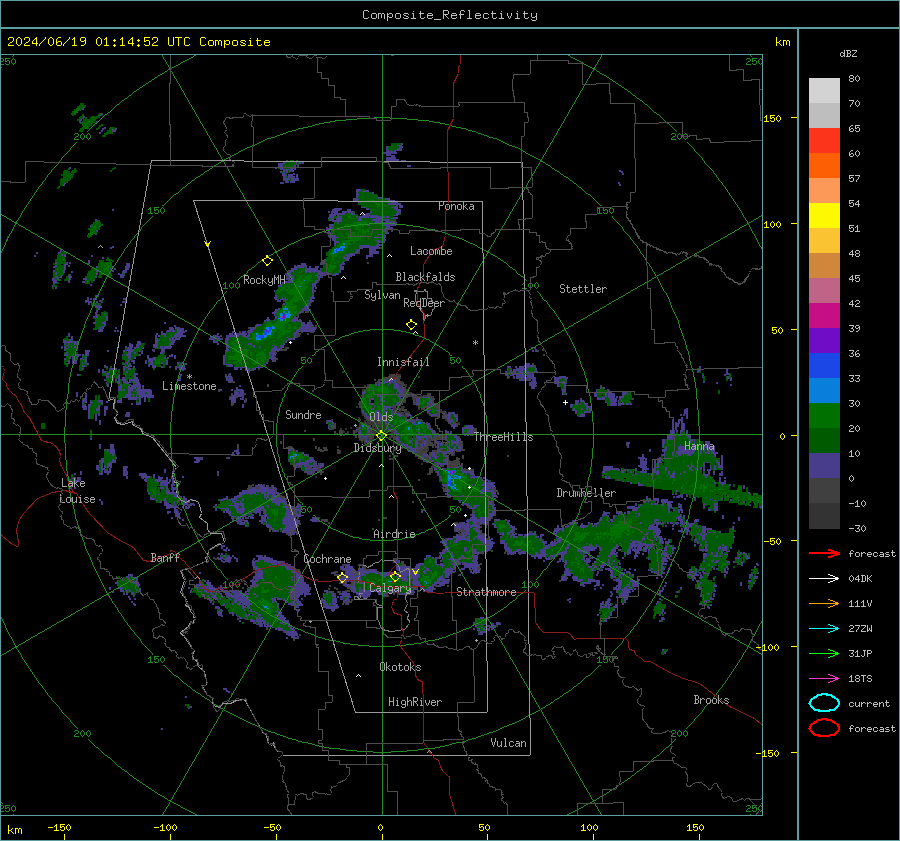Click the dBZ legend heading
This screenshot has width=900, height=841.
[848, 54]
